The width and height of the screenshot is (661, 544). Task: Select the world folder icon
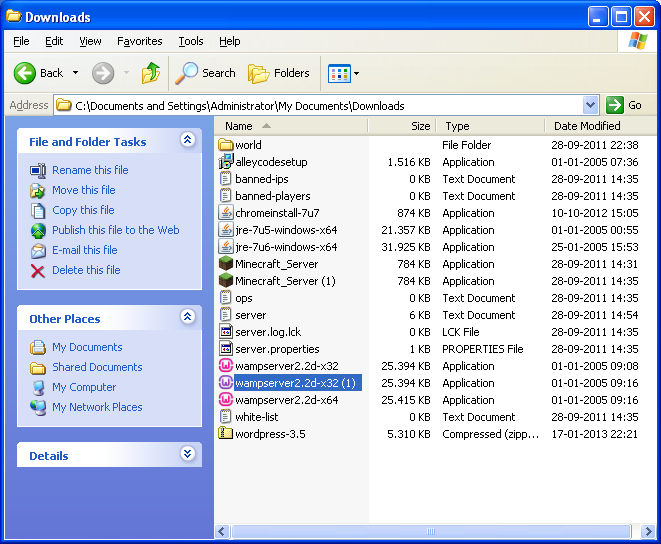click(x=226, y=145)
